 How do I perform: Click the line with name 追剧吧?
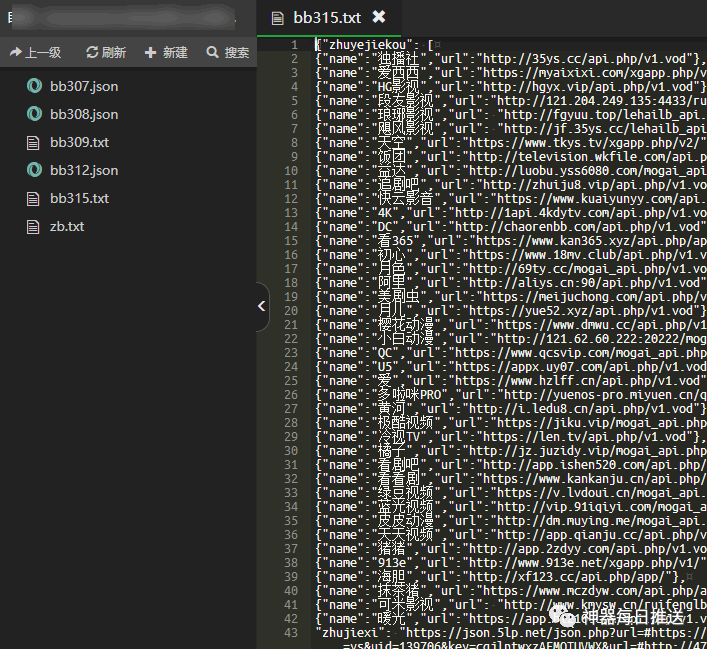(x=510, y=184)
